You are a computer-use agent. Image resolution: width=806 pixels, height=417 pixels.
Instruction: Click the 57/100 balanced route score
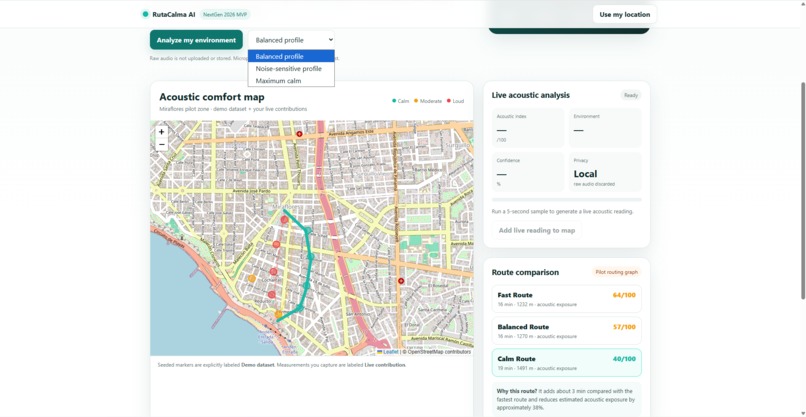[624, 327]
